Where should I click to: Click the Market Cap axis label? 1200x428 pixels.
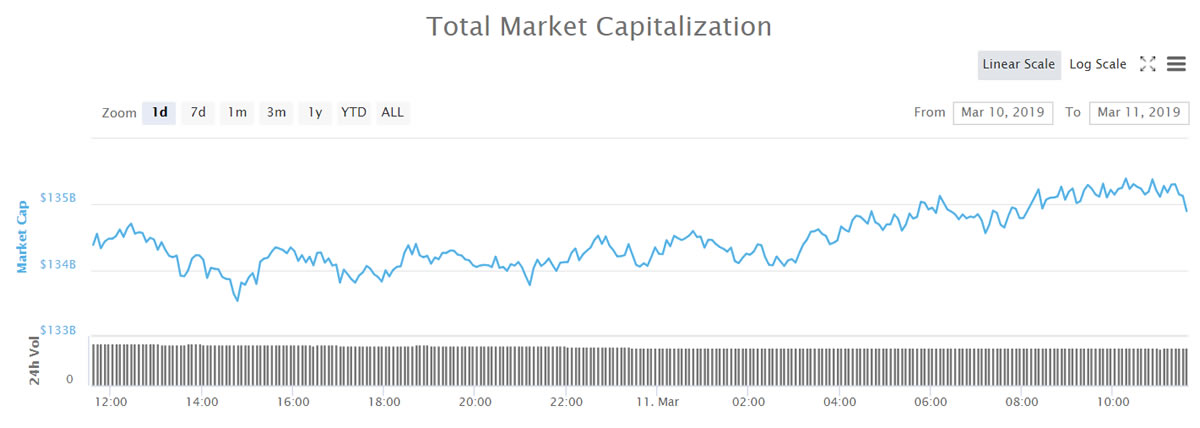[x=22, y=236]
